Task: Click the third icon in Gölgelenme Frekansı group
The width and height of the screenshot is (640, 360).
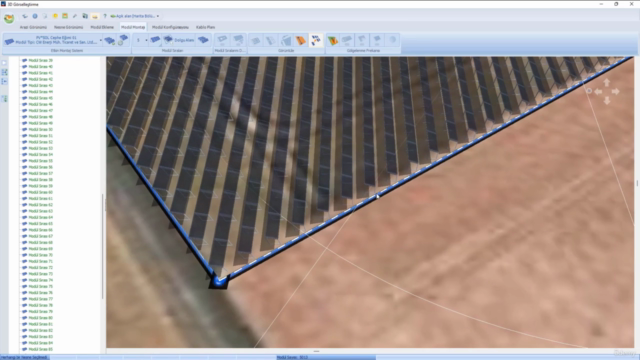Action: pyautogui.click(x=362, y=40)
